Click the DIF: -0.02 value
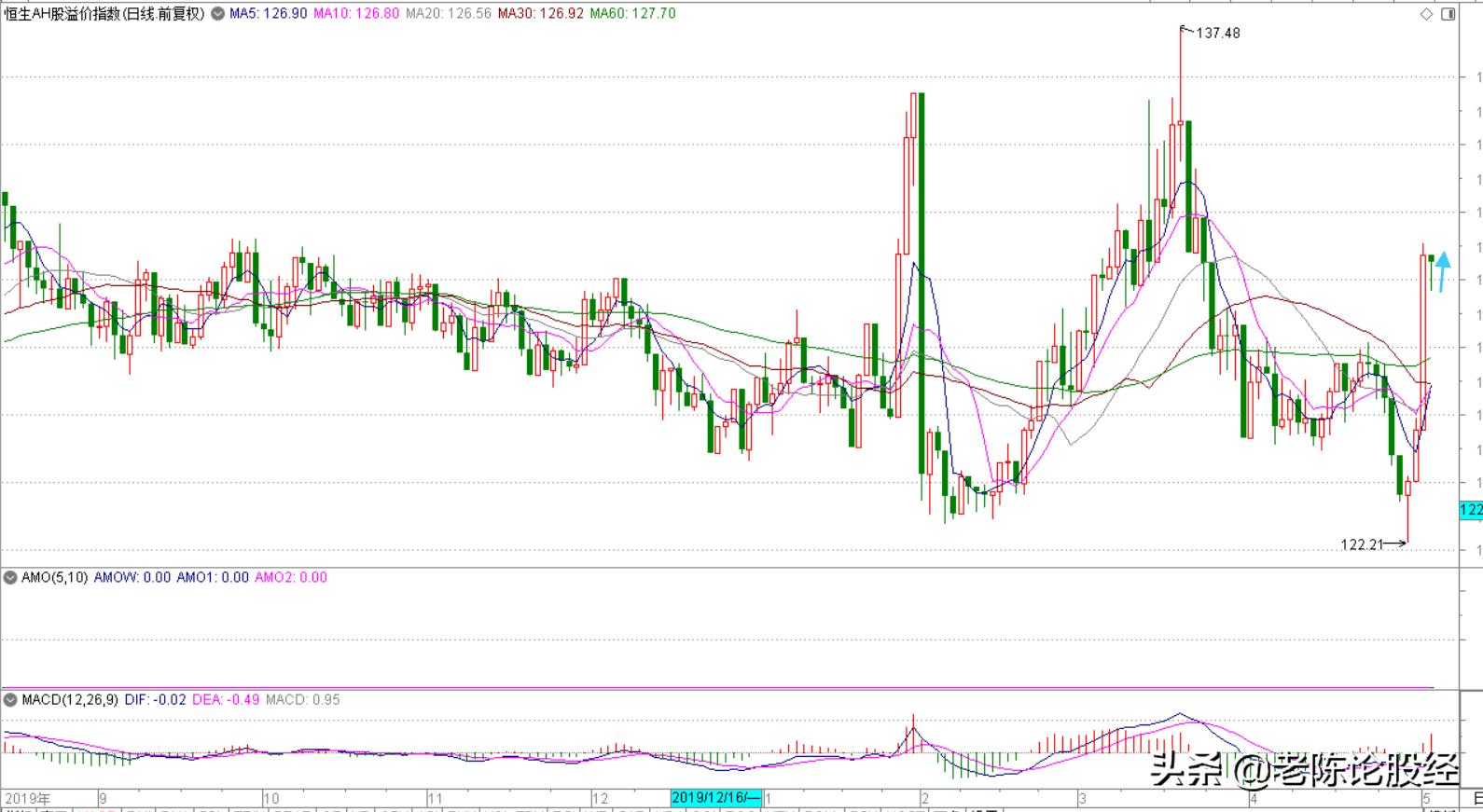1483x812 pixels. pos(155,699)
